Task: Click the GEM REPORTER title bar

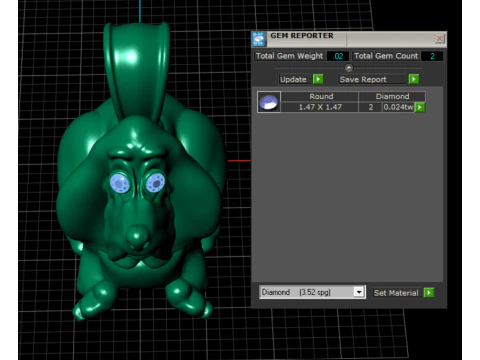Action: [x=350, y=39]
